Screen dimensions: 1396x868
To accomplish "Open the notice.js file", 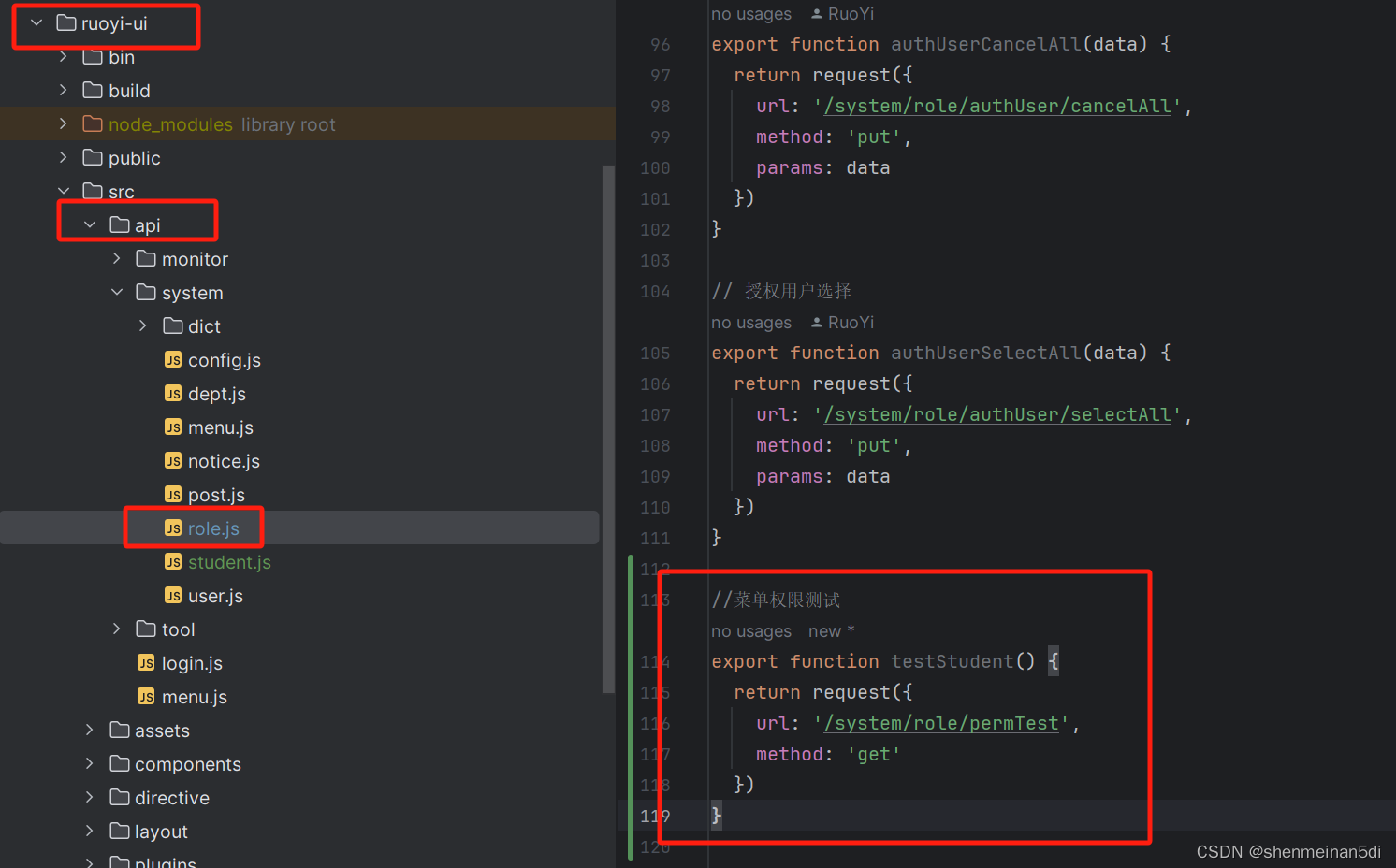I will (224, 461).
